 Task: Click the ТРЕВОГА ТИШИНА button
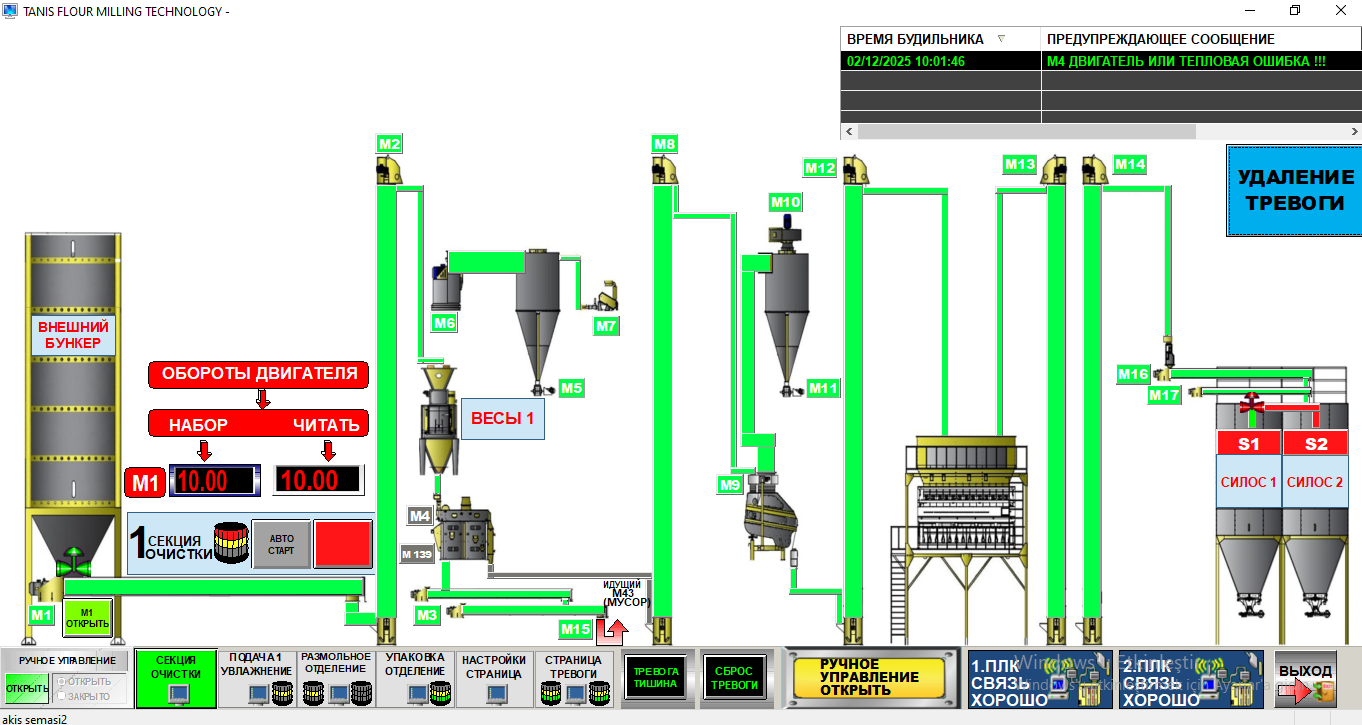657,678
